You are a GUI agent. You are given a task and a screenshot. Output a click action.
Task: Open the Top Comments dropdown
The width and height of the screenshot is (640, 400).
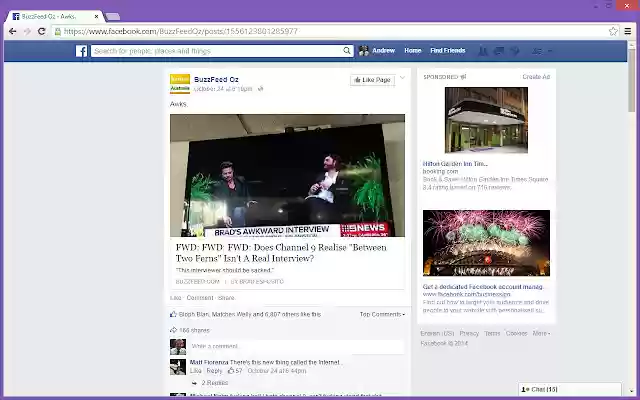[382, 314]
